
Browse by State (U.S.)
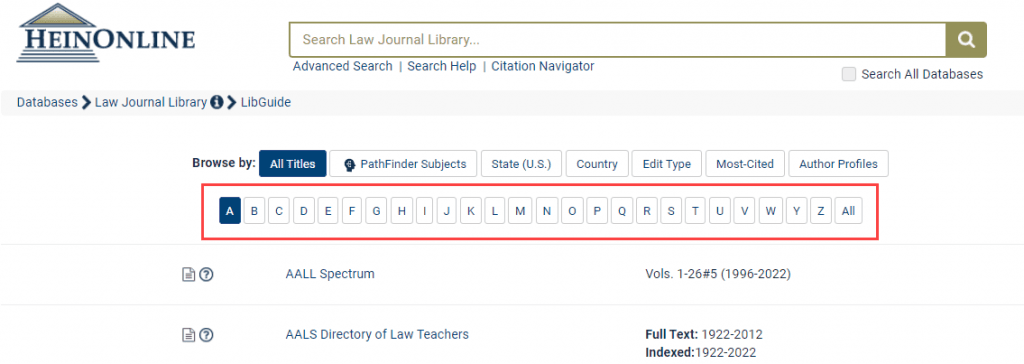pyautogui.click(x=520, y=163)
